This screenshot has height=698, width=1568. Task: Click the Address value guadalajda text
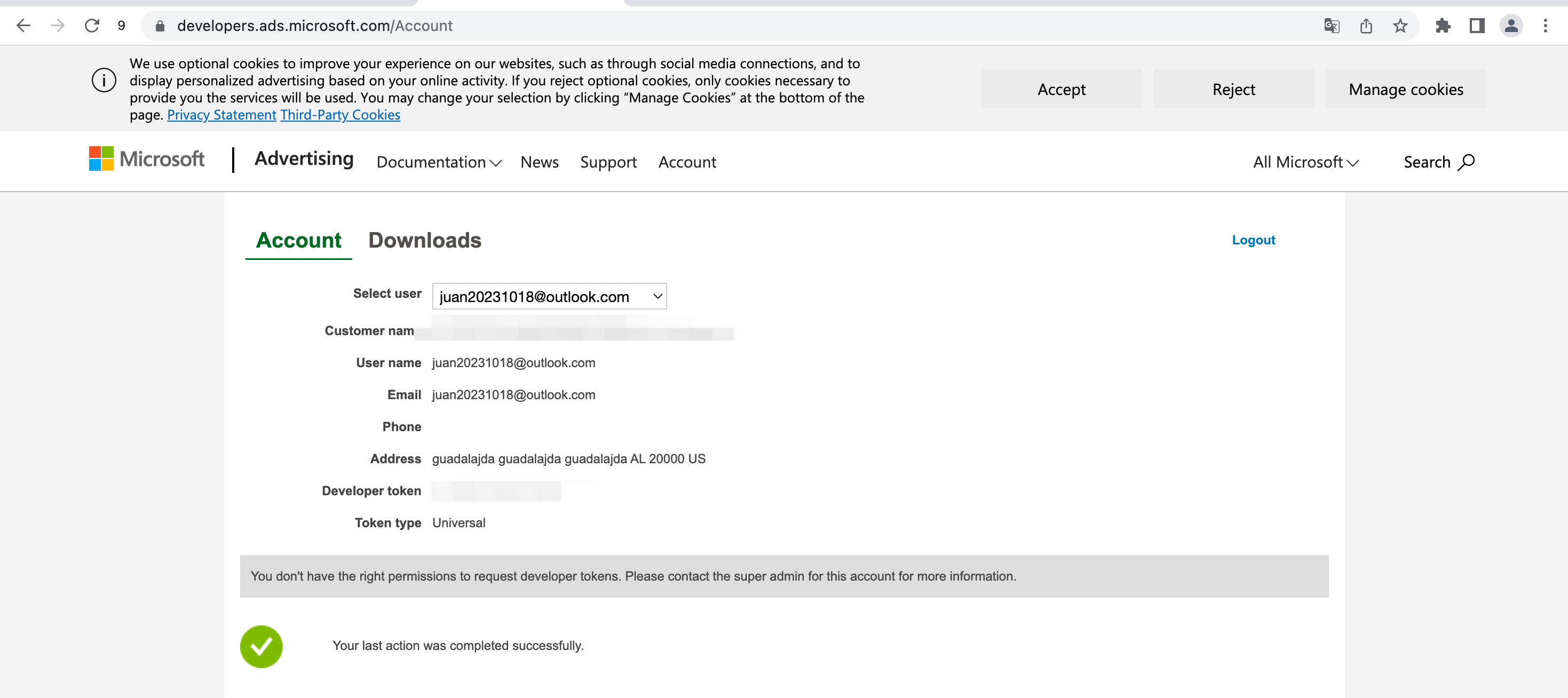[x=568, y=459]
